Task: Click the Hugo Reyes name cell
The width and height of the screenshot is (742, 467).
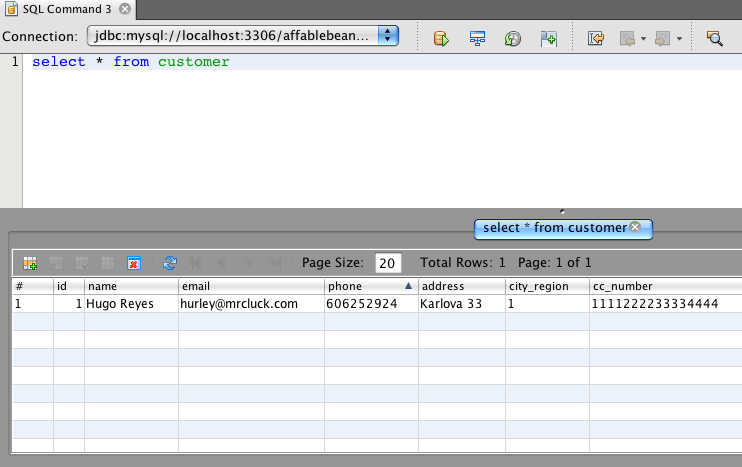Action: [130, 304]
